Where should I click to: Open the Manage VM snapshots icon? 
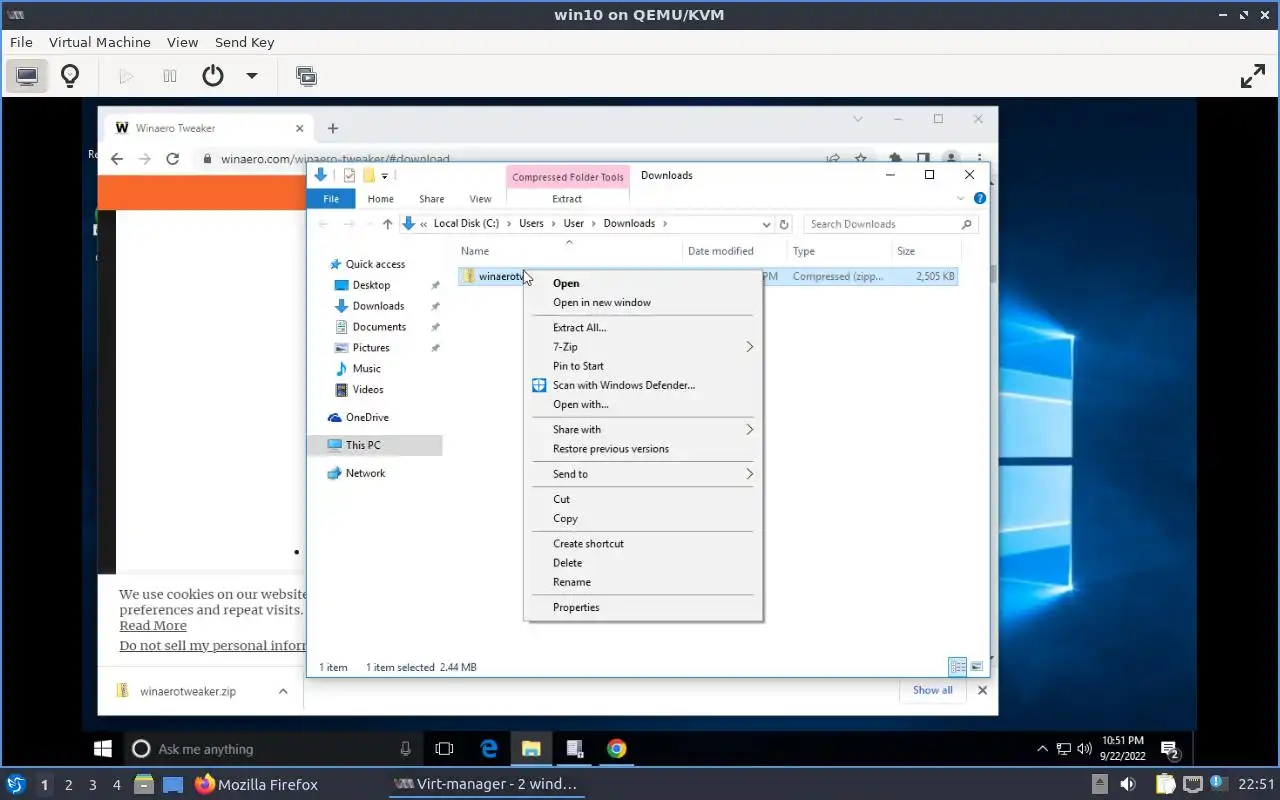[x=306, y=76]
